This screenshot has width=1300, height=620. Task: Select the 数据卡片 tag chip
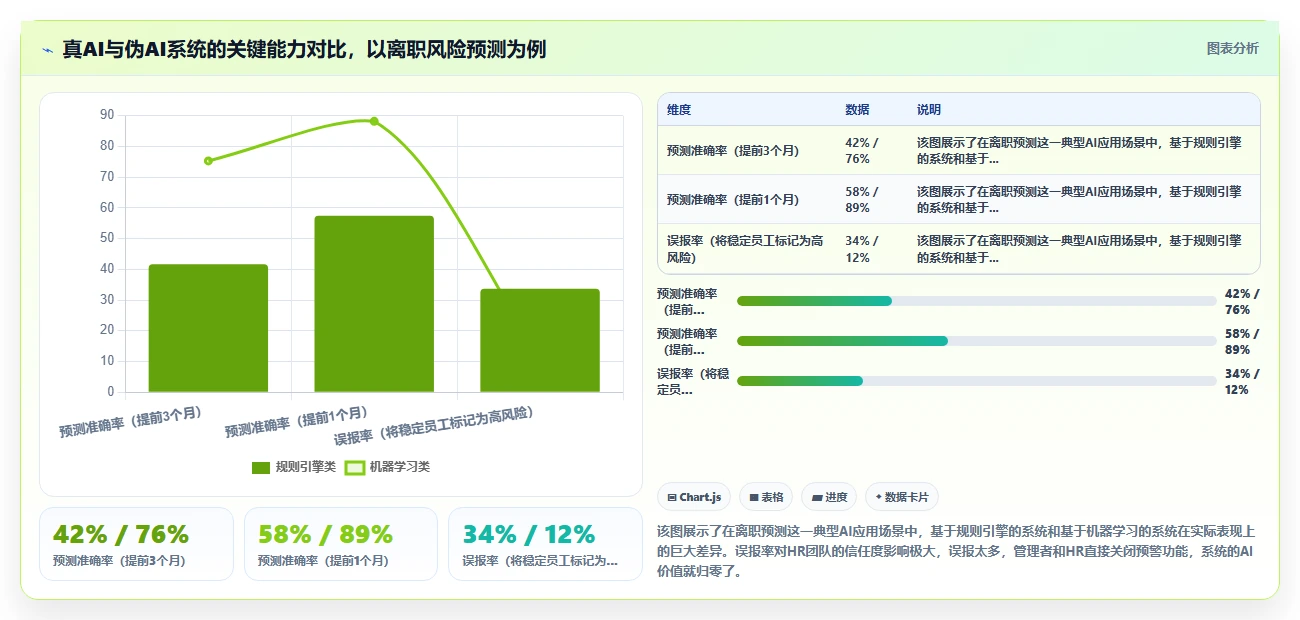[x=901, y=497]
